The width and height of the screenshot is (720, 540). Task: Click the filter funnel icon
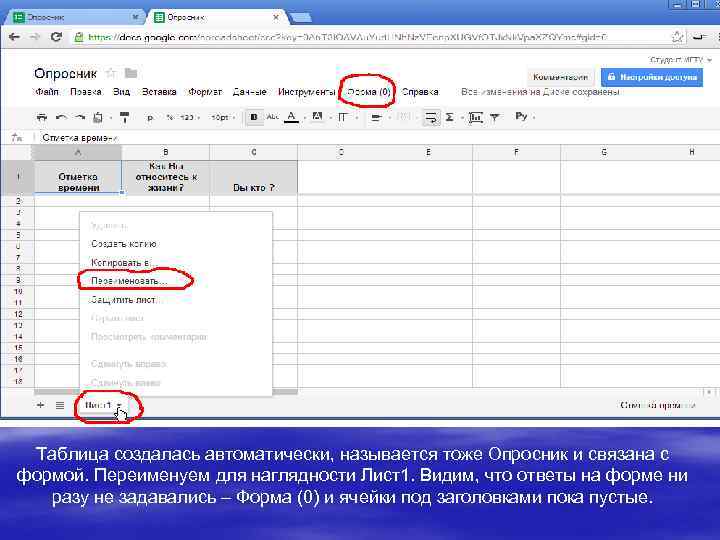[495, 118]
